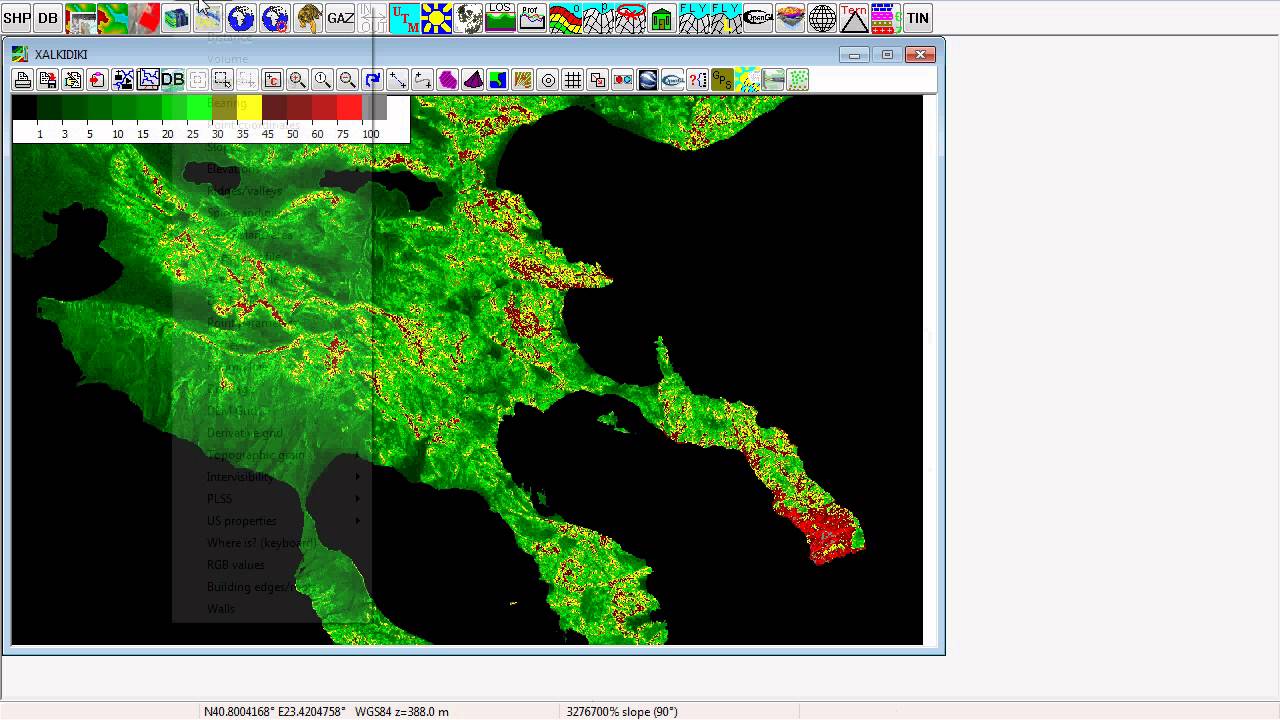The height and width of the screenshot is (720, 1280).
Task: Select Intervisibility in the faded menu
Action: [x=240, y=477]
